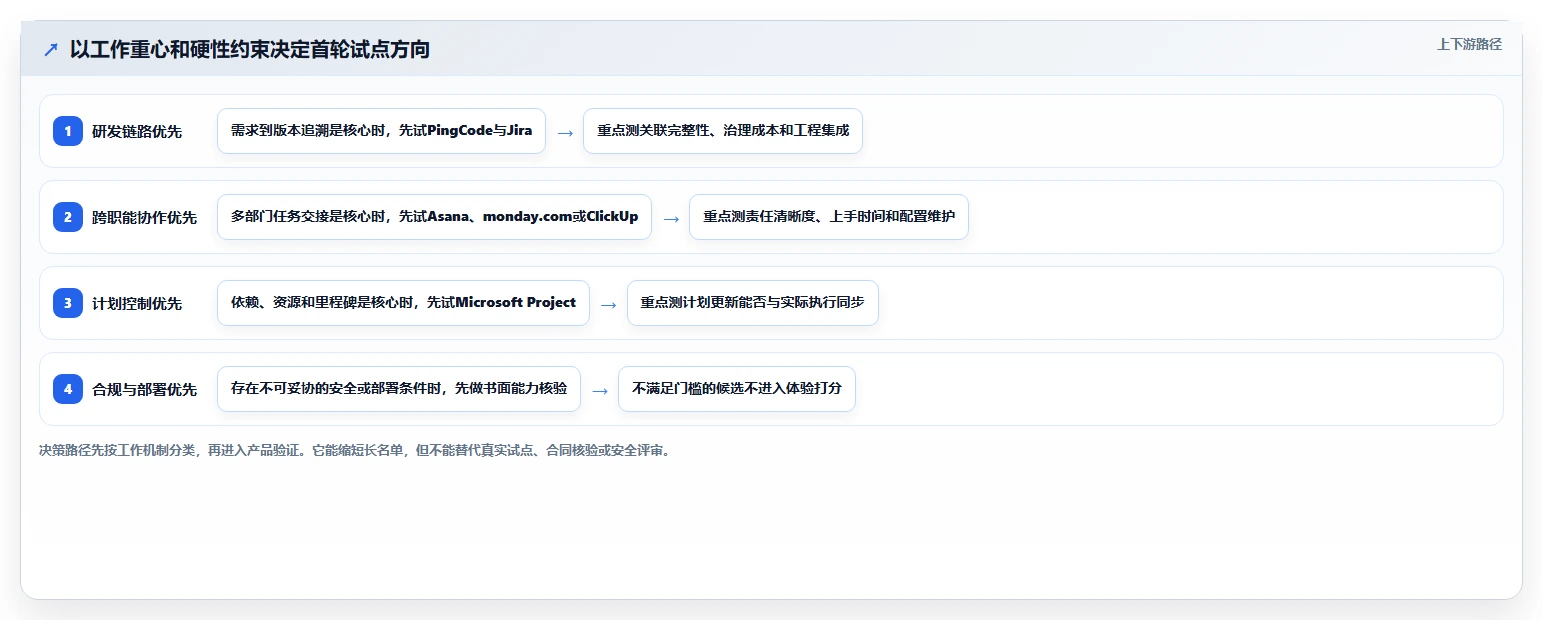Click the box 不满足门槛的候选不进入体验打分

[x=737, y=389]
